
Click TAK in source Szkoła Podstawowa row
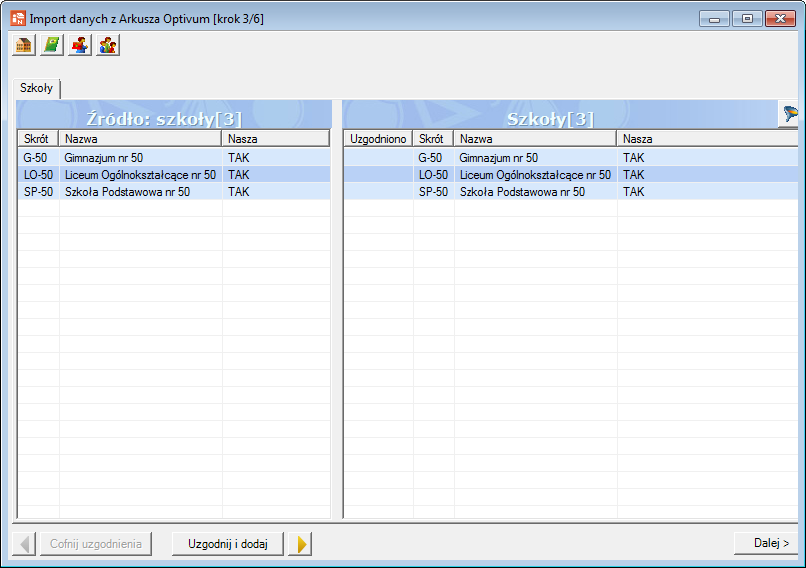click(x=239, y=192)
